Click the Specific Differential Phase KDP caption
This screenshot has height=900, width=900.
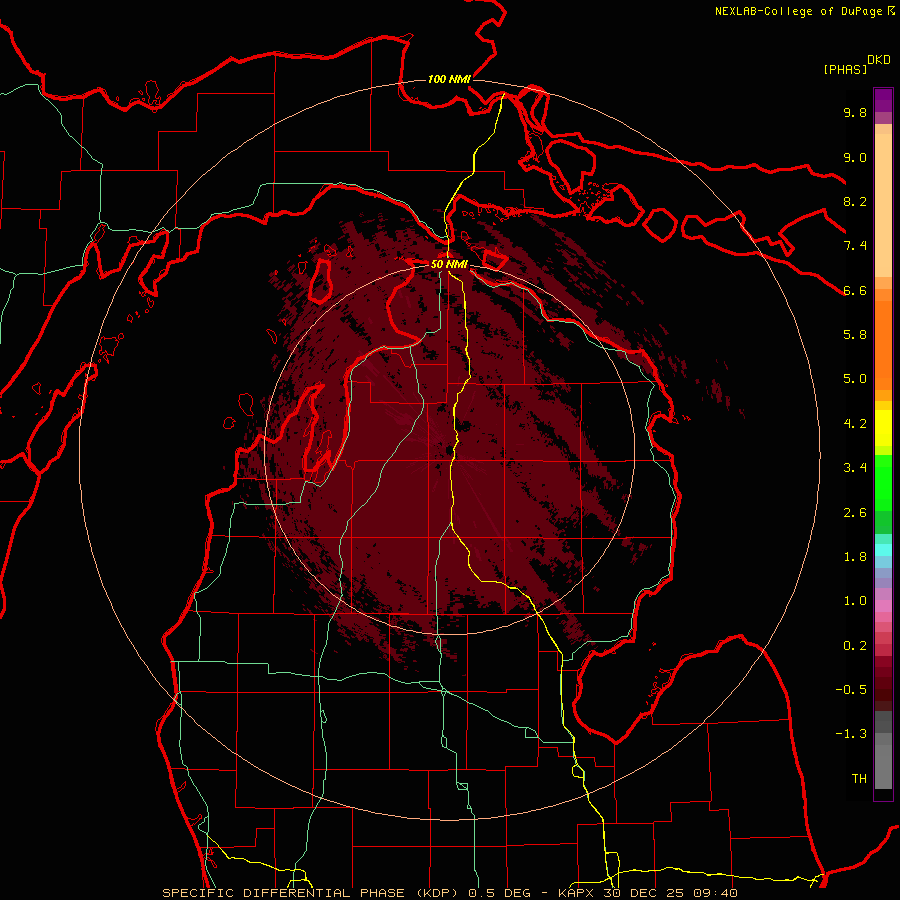(450, 893)
